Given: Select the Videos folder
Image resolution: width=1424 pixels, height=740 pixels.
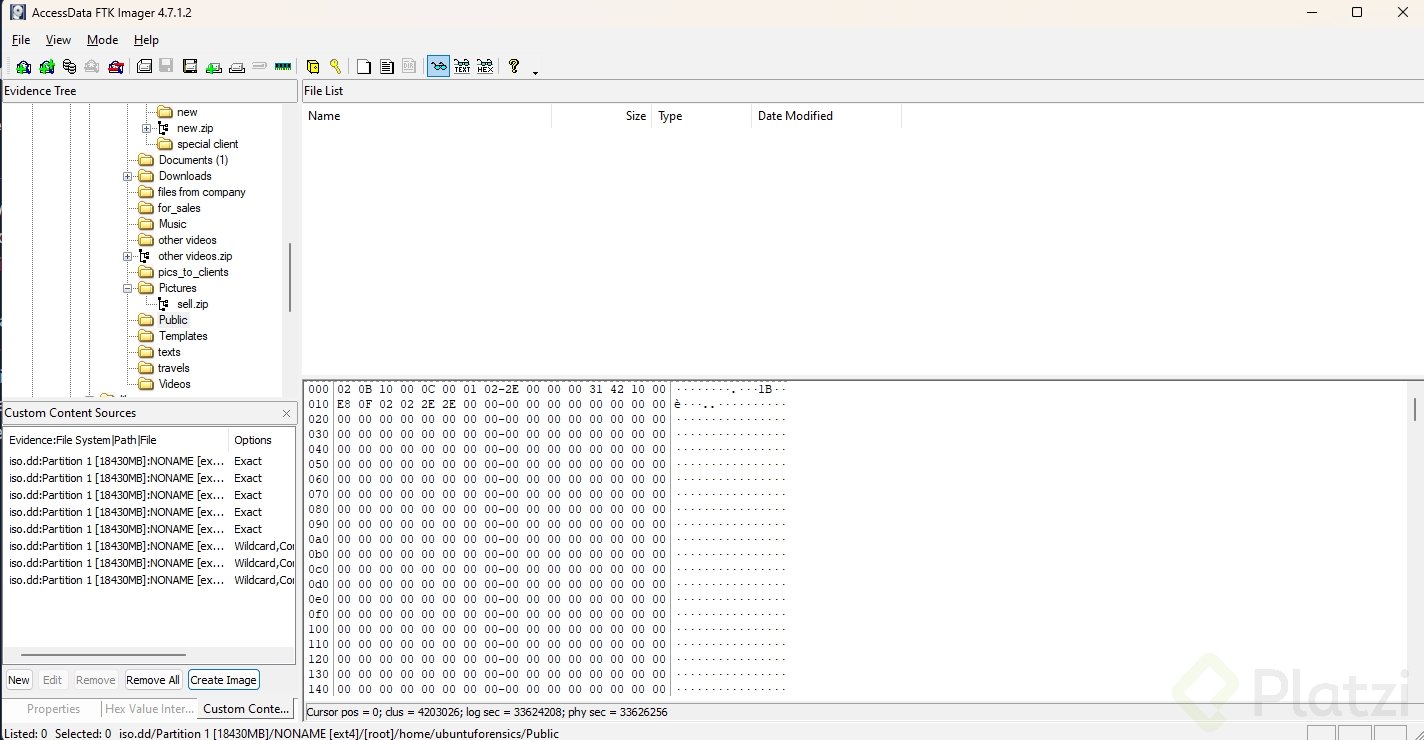Looking at the screenshot, I should (174, 384).
